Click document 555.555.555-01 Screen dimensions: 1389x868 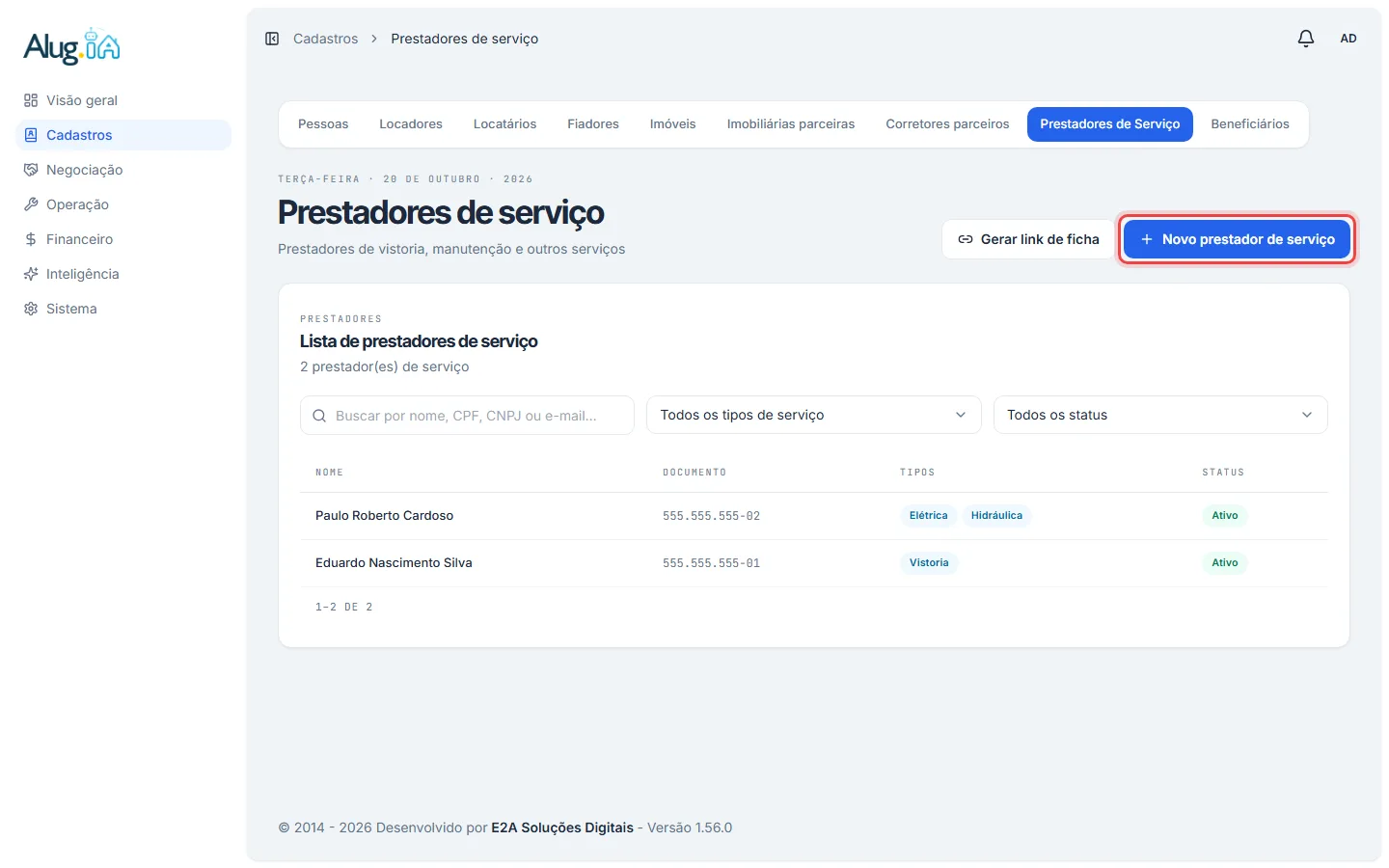click(711, 563)
